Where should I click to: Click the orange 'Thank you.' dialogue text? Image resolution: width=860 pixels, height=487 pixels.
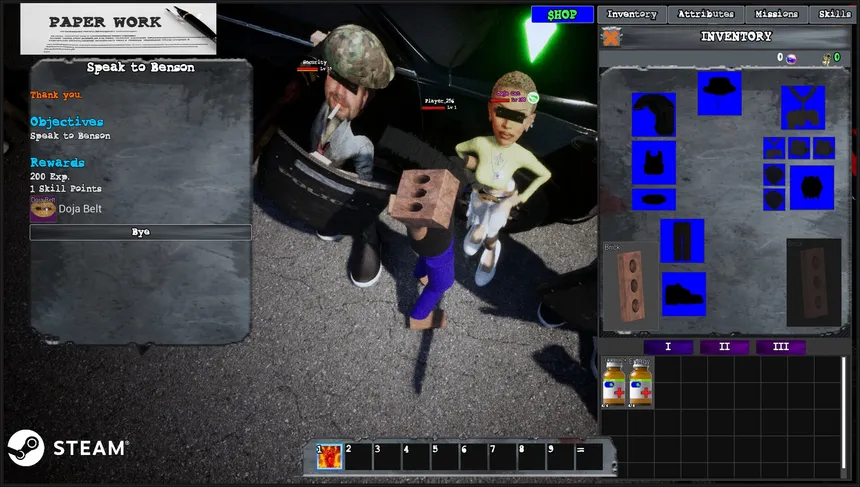56,95
